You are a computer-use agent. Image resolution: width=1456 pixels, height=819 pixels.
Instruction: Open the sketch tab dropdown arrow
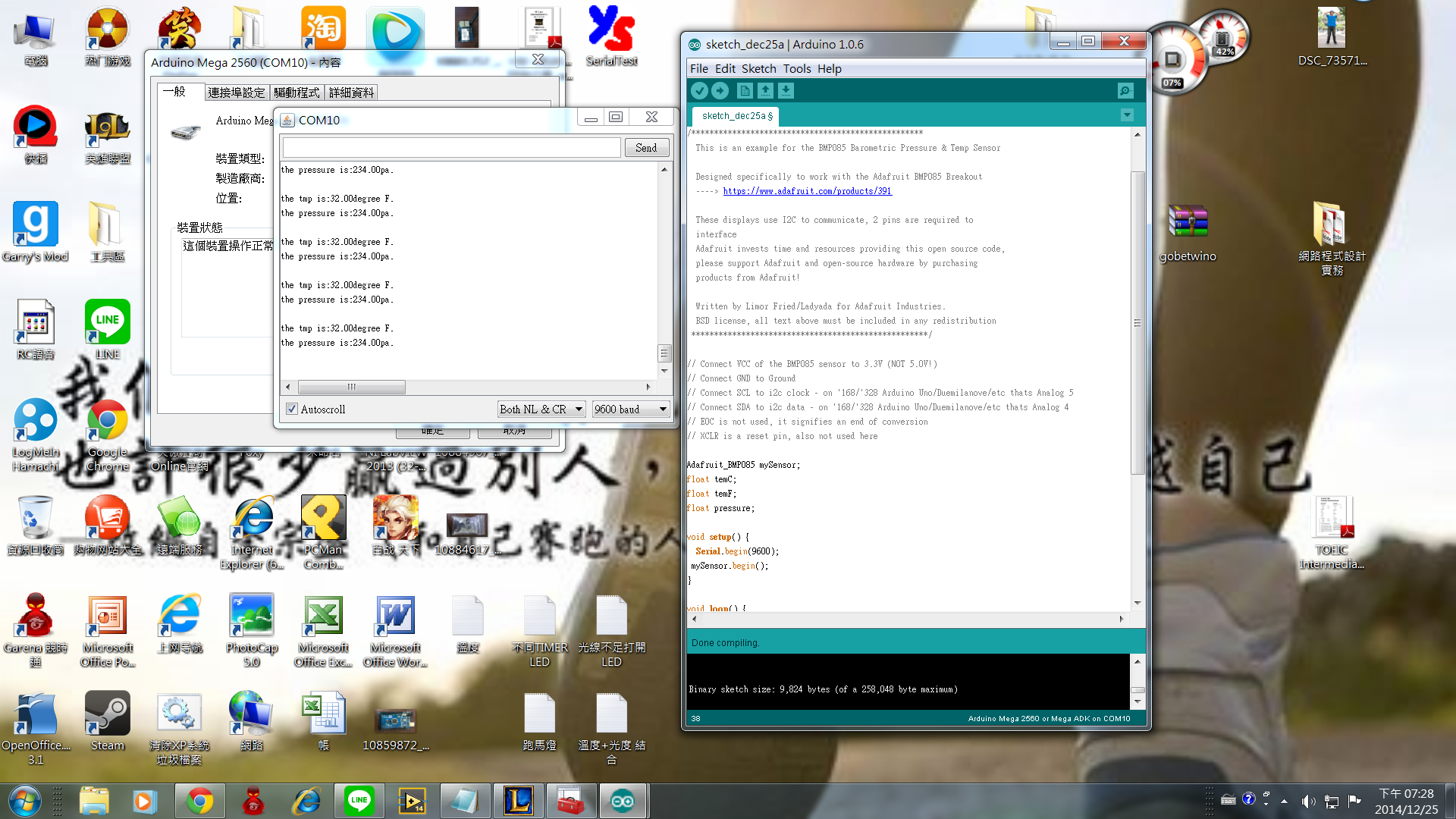tap(1127, 115)
